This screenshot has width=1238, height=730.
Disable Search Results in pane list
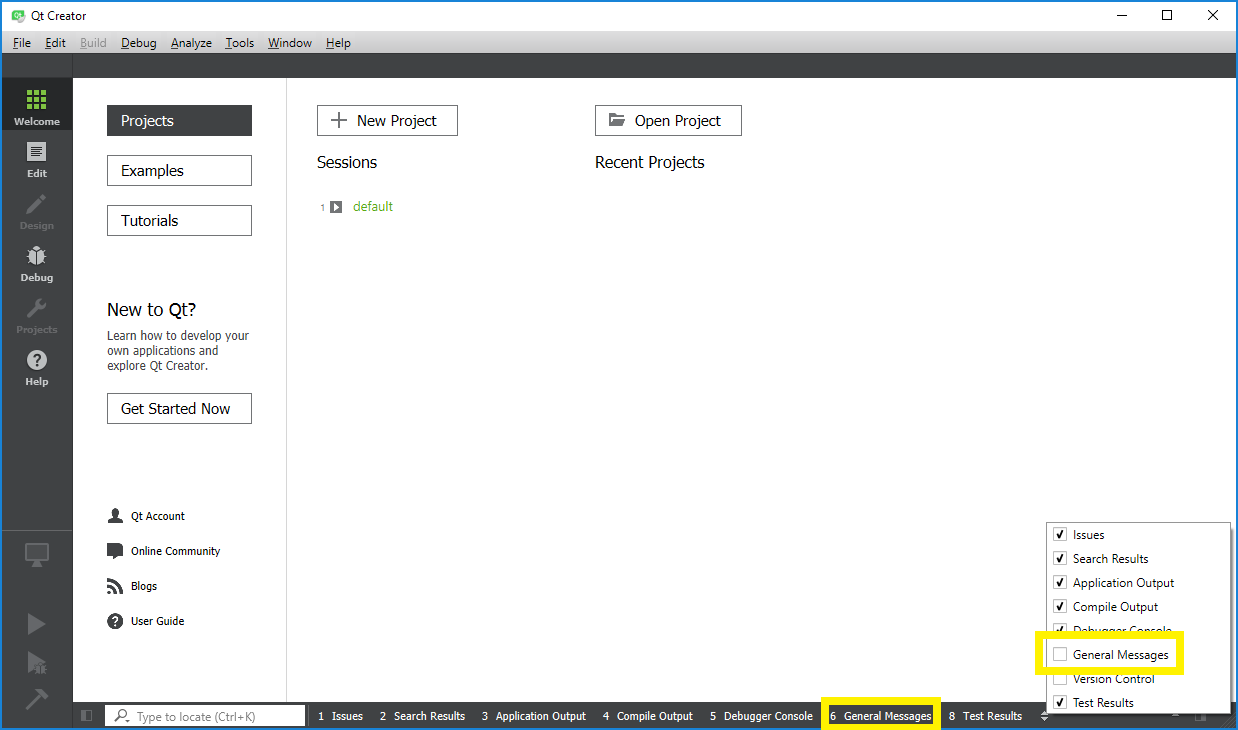point(1060,559)
